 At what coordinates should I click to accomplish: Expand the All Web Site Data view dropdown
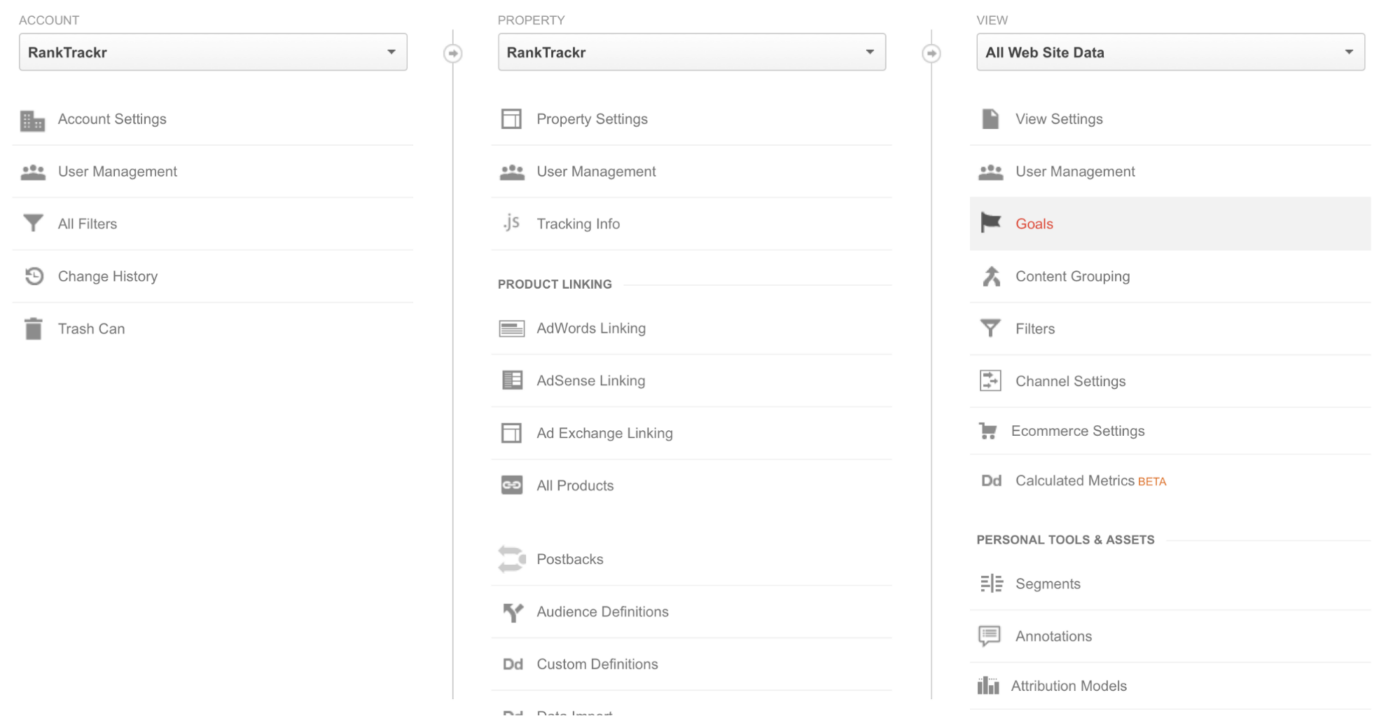[1170, 53]
